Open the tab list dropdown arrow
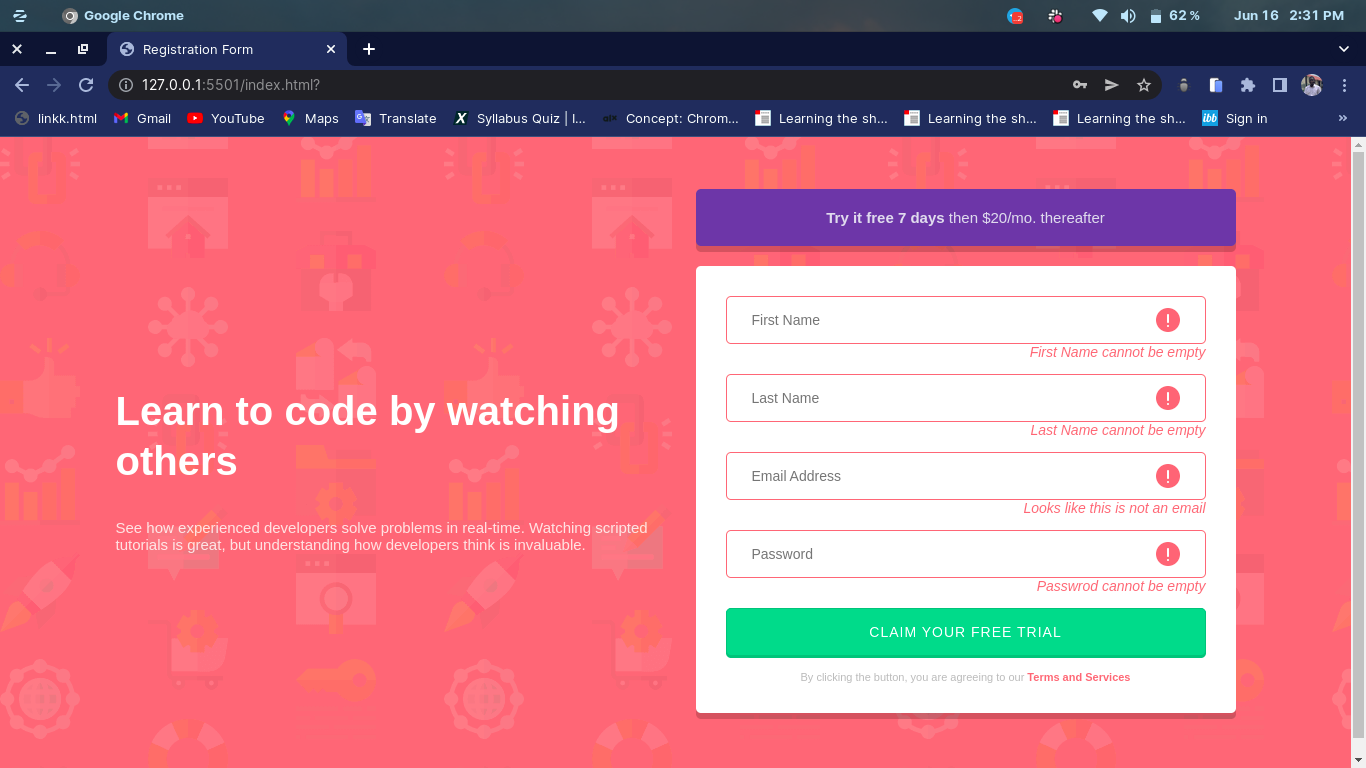 point(1342,49)
